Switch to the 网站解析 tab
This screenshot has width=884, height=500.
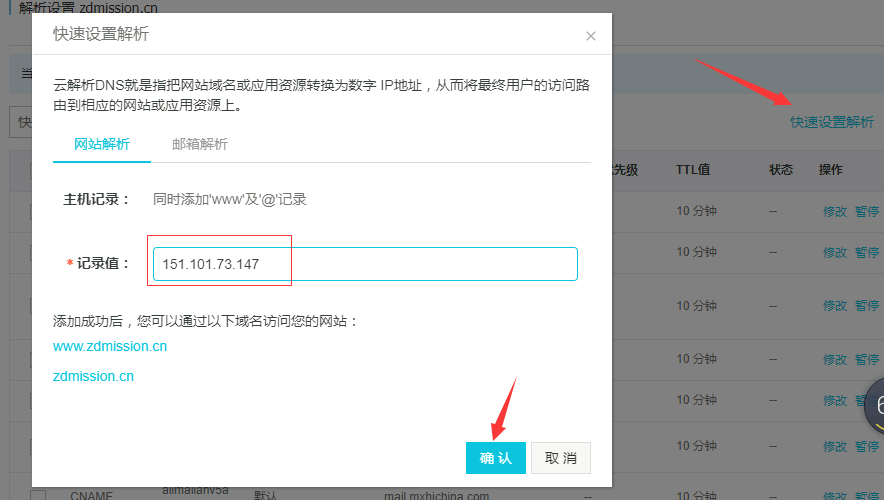(x=102, y=144)
